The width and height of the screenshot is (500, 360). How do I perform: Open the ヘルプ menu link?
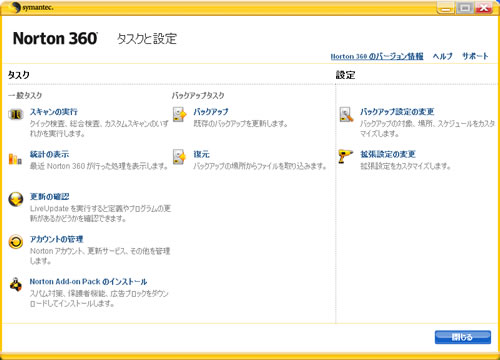tap(443, 56)
